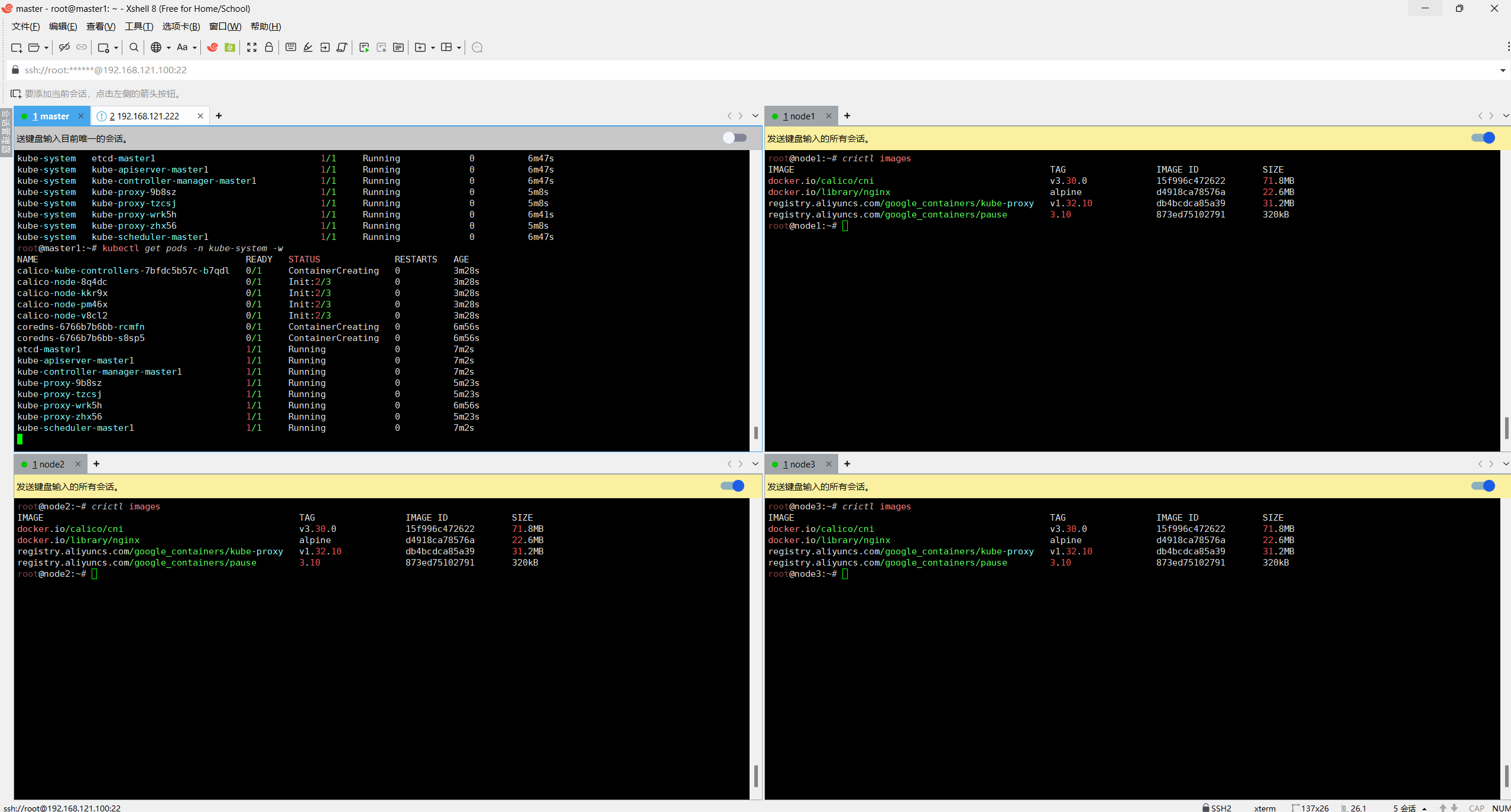This screenshot has width=1511, height=812.
Task: Open the chat bubble icon in toolbar
Action: pos(478,47)
